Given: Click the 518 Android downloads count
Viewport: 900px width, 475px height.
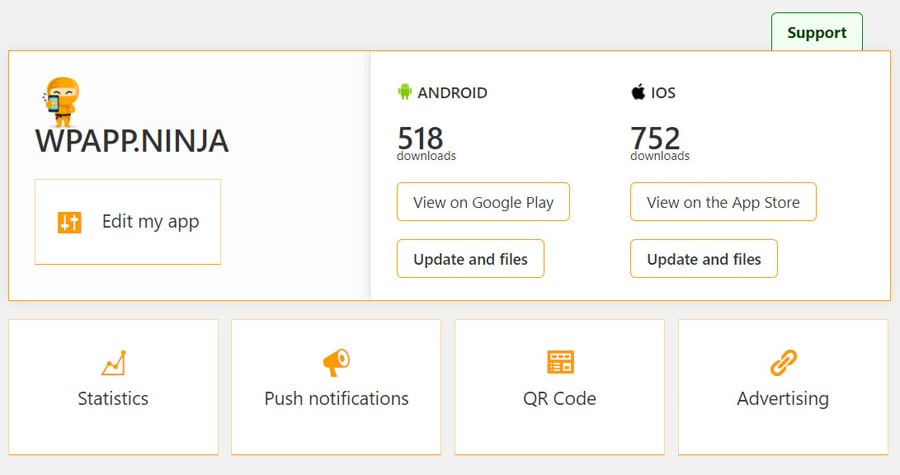Looking at the screenshot, I should [420, 137].
